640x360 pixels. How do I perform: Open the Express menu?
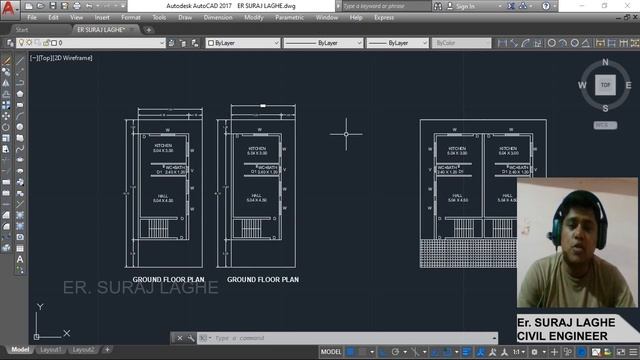pyautogui.click(x=384, y=18)
